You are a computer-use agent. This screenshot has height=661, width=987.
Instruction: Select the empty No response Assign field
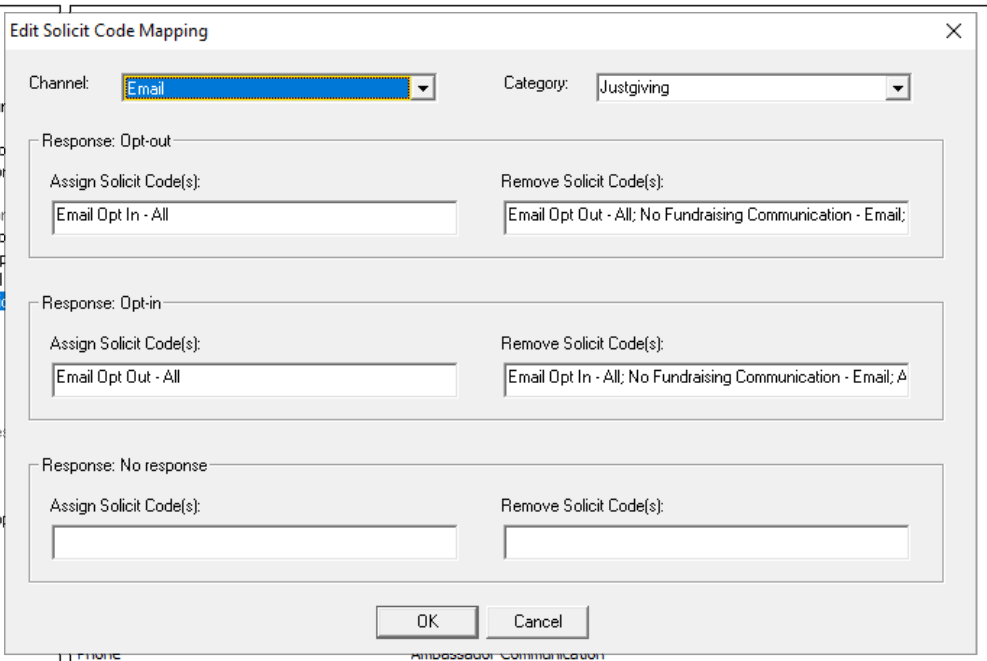click(x=253, y=541)
